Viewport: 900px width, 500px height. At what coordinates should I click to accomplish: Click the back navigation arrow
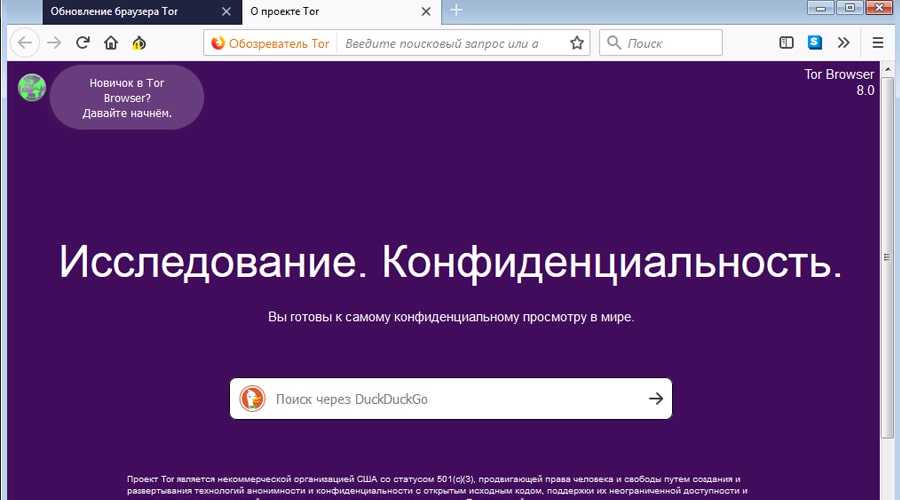25,43
